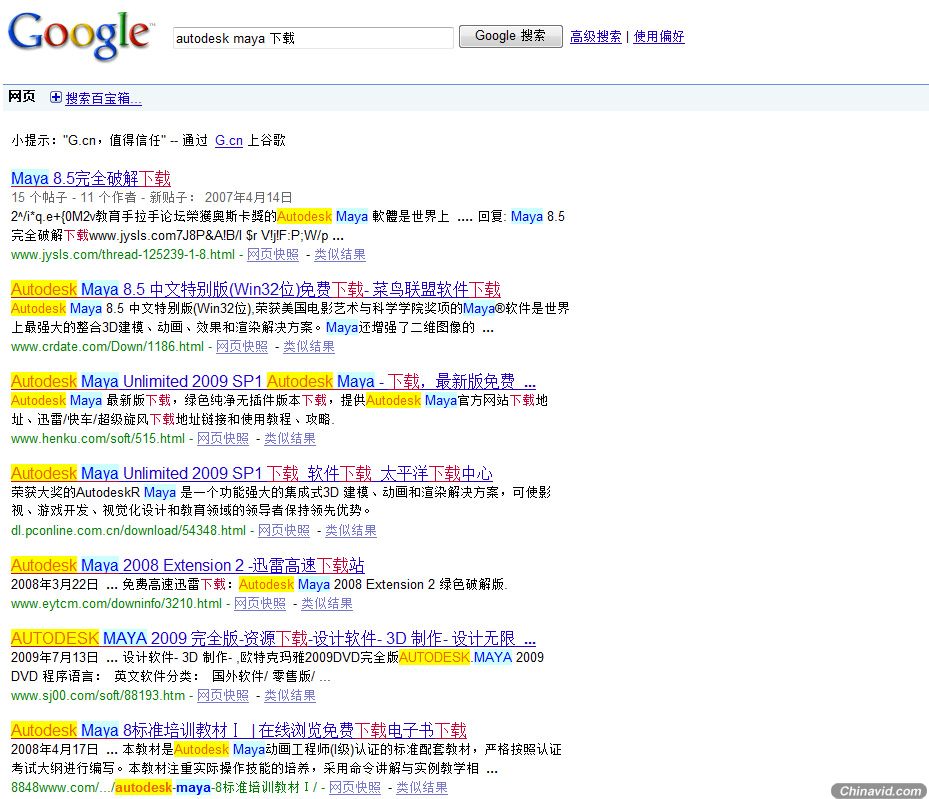Open 网页快照 for www.eytcm.com result

[260, 604]
